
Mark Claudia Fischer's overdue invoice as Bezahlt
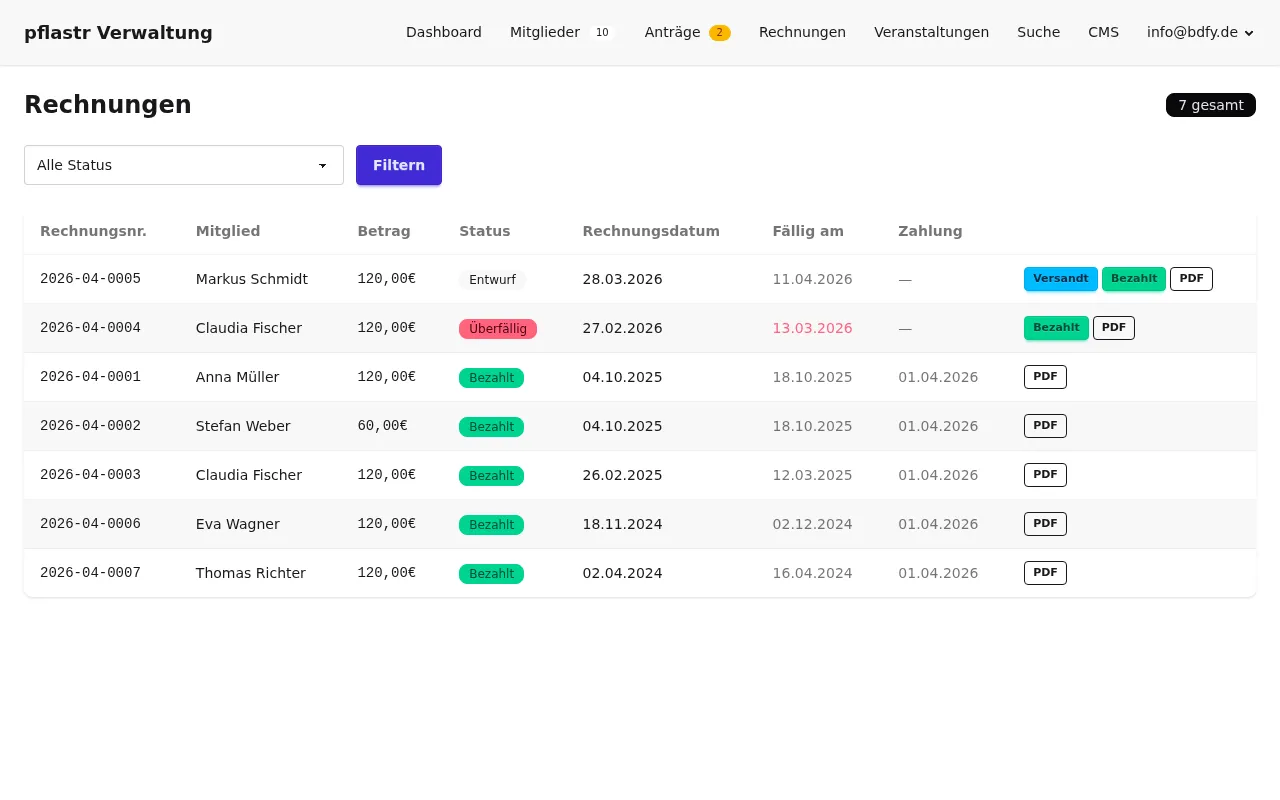click(x=1055, y=328)
